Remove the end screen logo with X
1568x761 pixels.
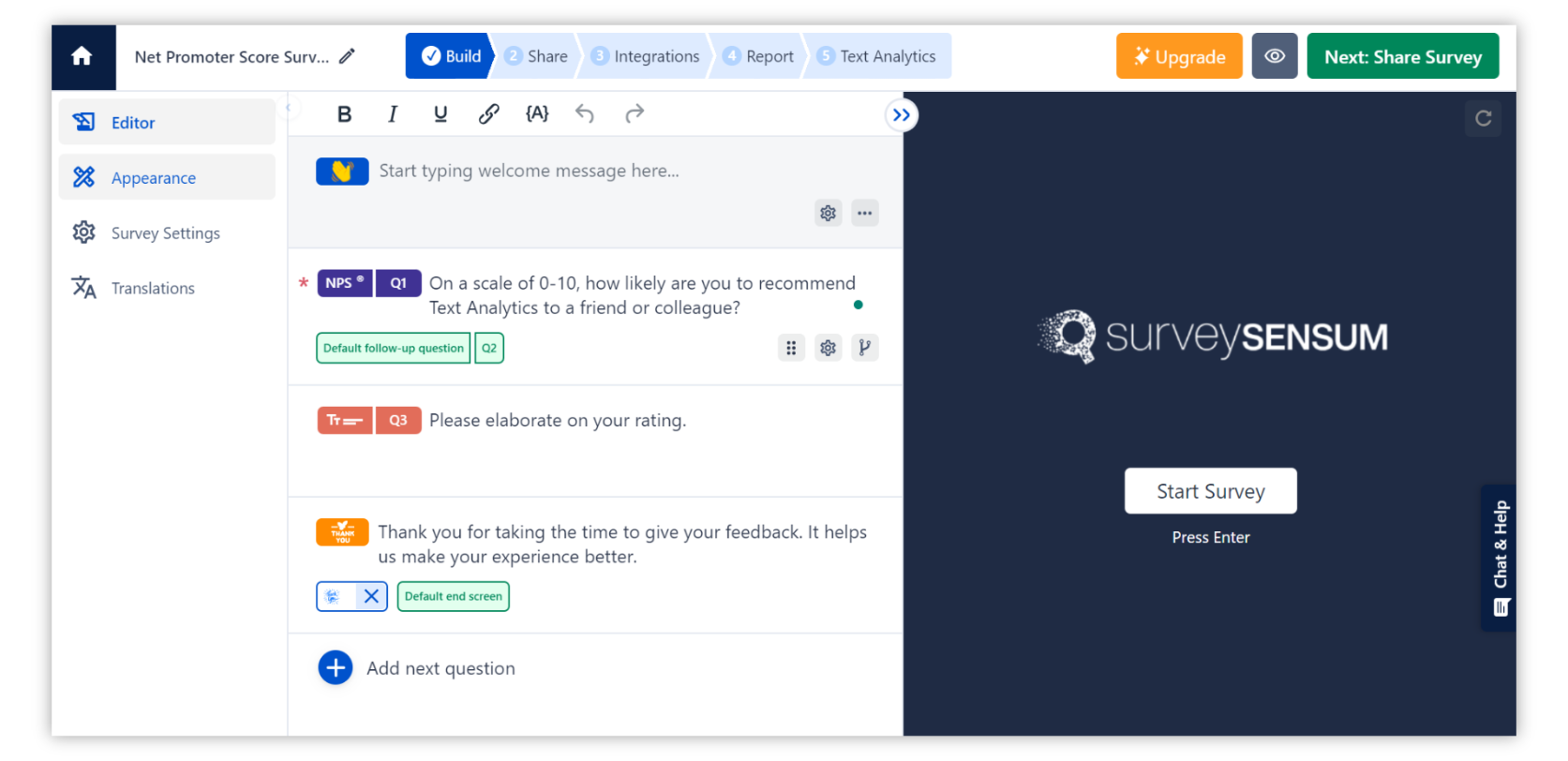(x=371, y=596)
